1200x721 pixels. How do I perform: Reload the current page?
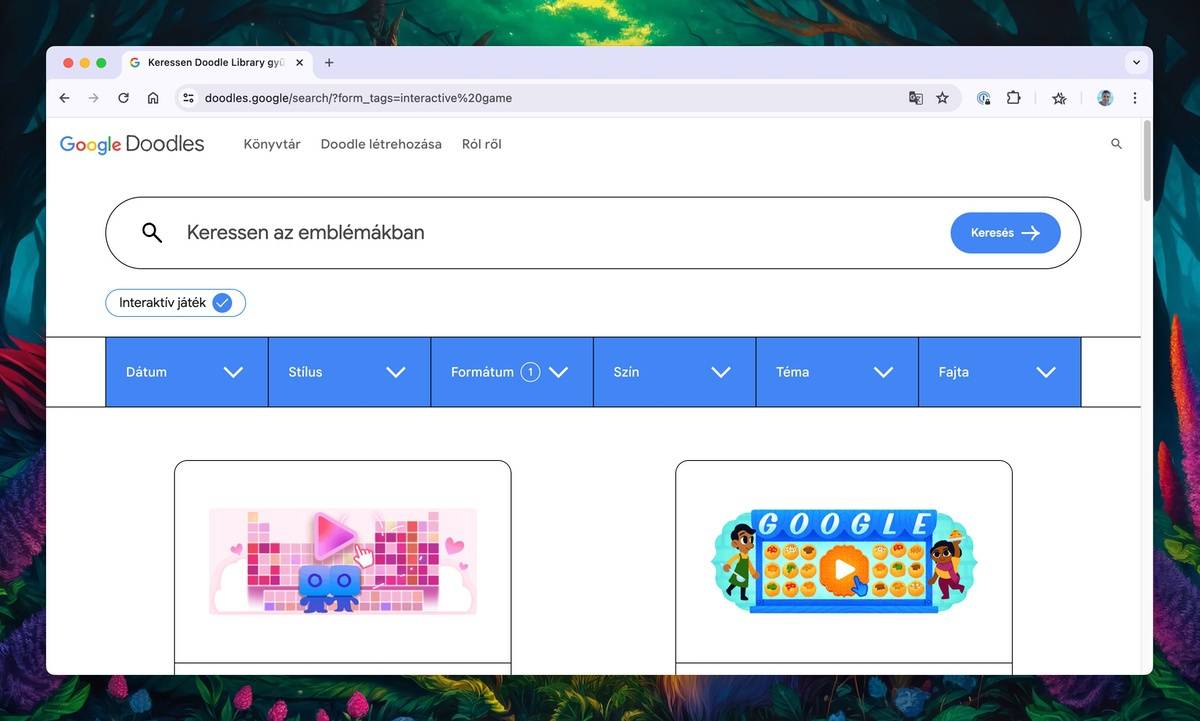[x=123, y=98]
